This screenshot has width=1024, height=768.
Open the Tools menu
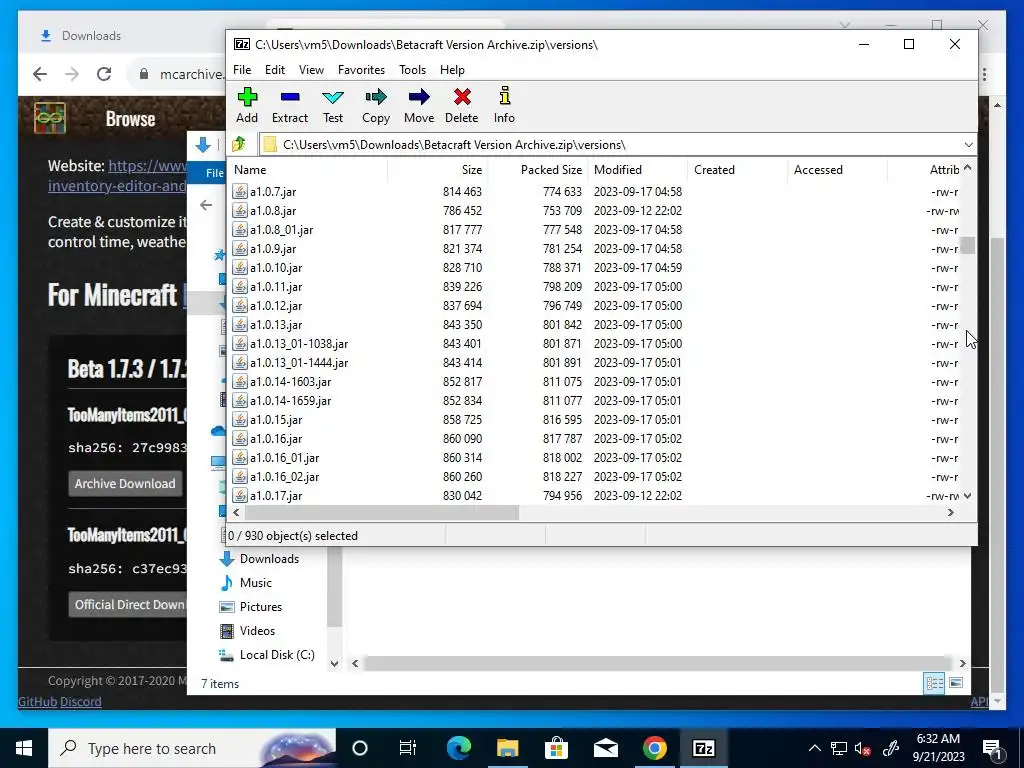[413, 70]
